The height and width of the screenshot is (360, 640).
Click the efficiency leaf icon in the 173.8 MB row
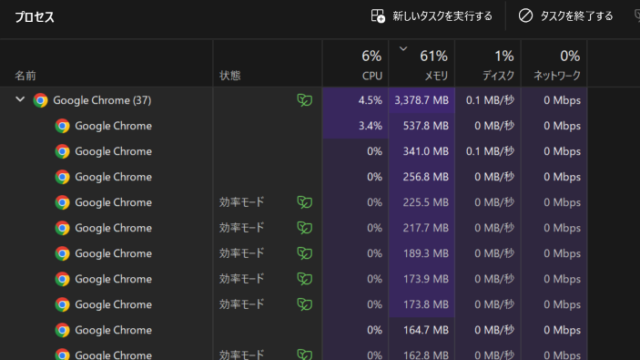pos(304,304)
